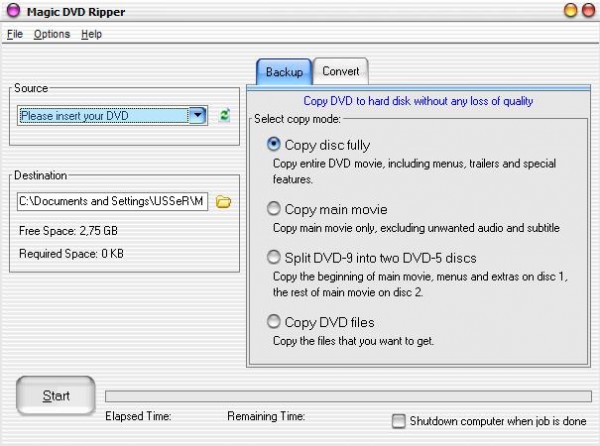Click the Start button
Viewport: 600px width, 446px height.
[56, 396]
